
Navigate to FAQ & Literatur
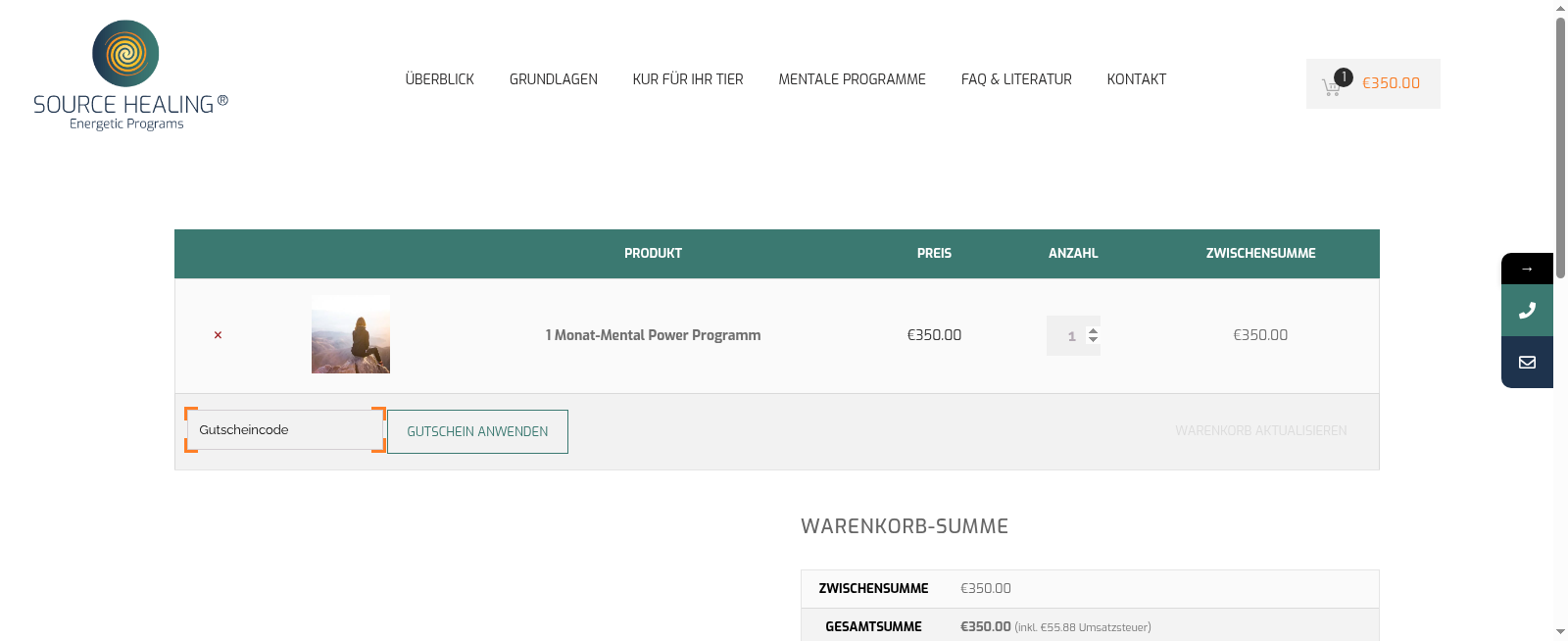(x=1016, y=79)
